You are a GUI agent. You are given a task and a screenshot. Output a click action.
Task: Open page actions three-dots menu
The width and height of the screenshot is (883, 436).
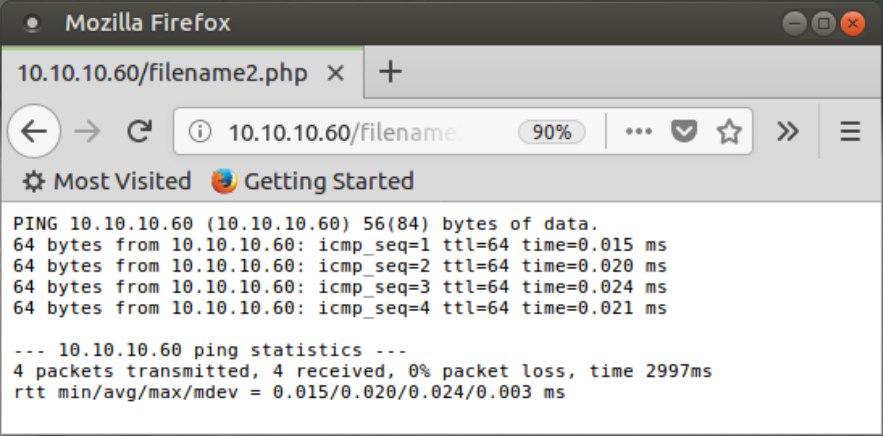(x=639, y=132)
